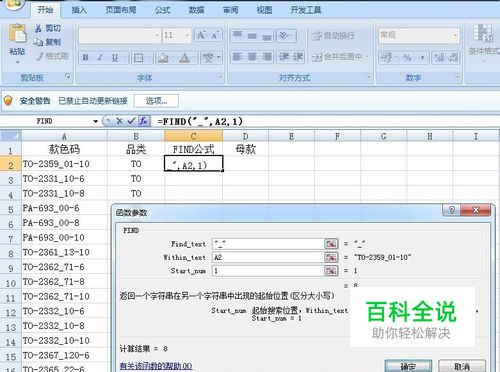Click the Increase Indent icon
500x372 pixels.
point(298,57)
